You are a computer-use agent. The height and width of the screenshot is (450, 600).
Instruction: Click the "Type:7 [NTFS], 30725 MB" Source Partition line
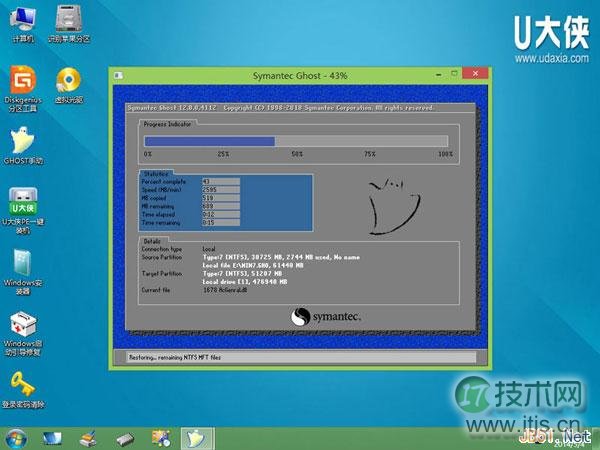(x=281, y=257)
